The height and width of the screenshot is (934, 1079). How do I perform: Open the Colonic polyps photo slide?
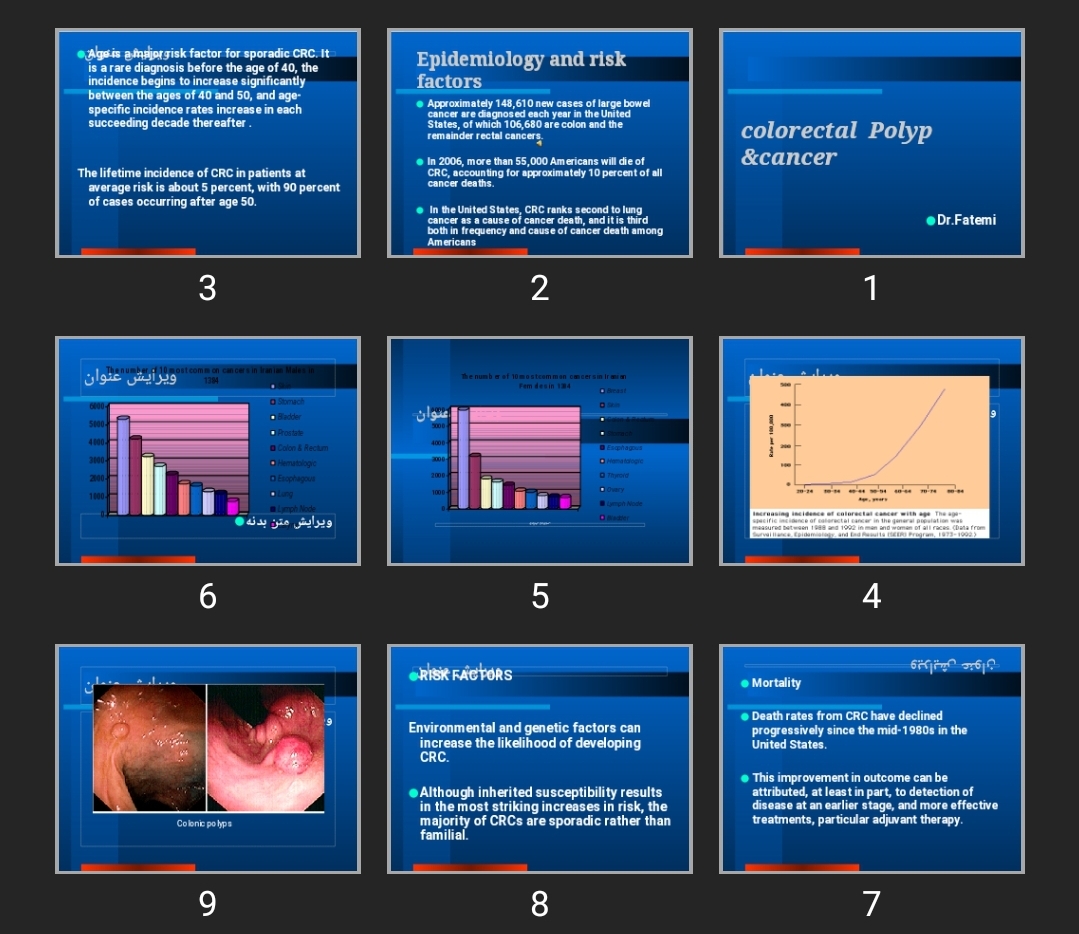[207, 759]
